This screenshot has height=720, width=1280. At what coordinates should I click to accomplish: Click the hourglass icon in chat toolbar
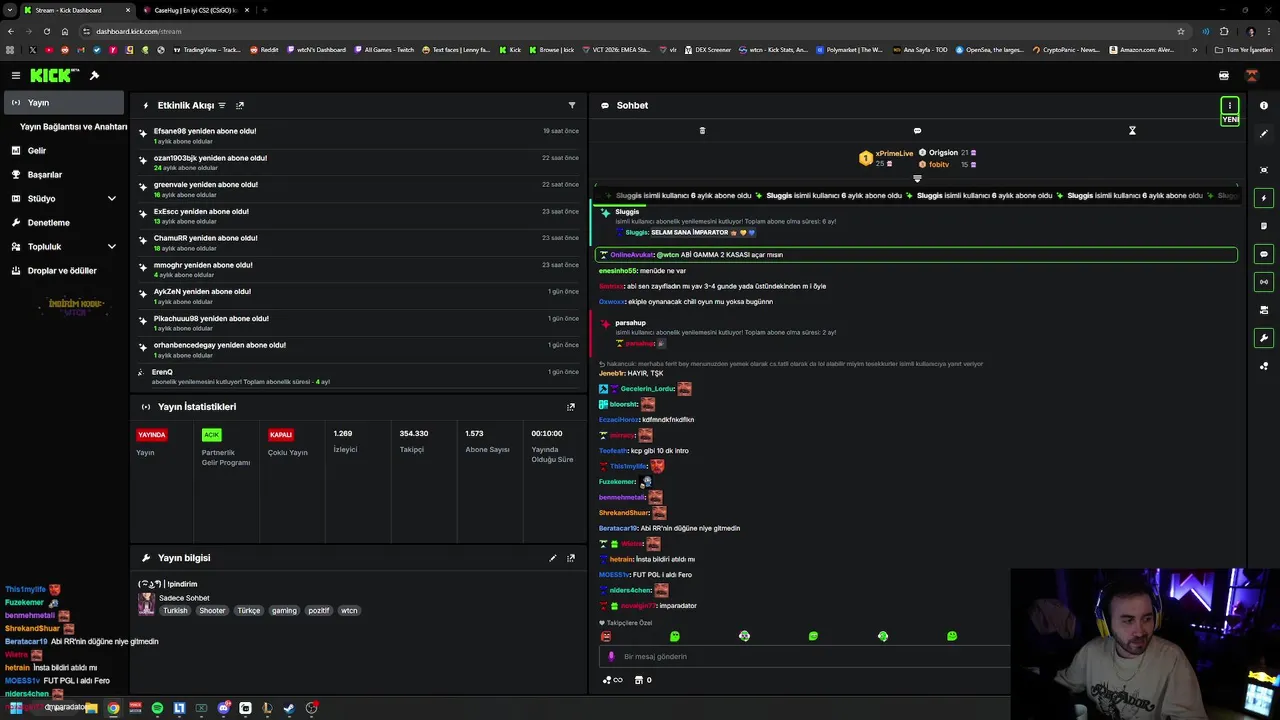point(1132,130)
